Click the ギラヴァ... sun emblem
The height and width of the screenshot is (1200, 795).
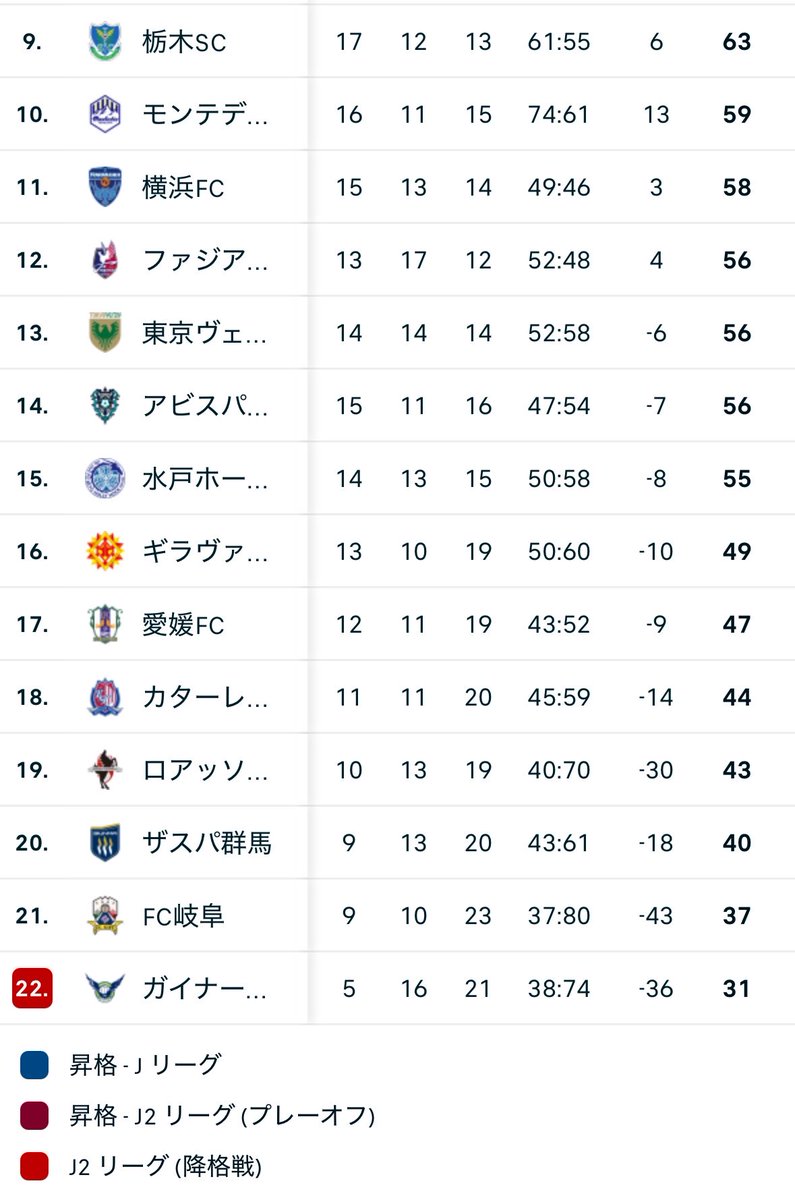click(105, 551)
